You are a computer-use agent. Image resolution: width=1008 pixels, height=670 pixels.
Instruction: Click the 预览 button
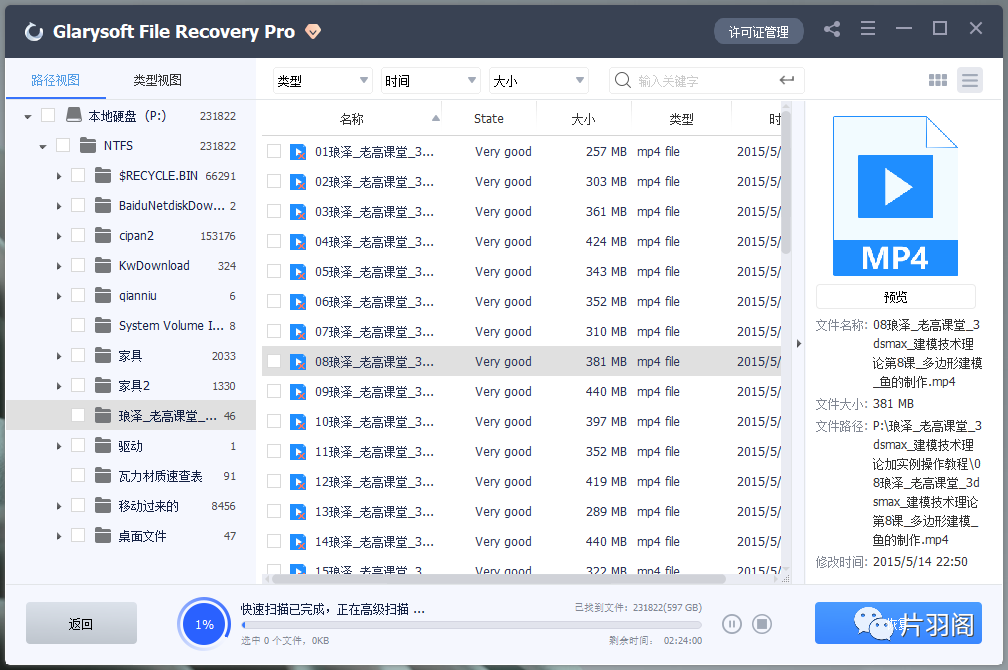pyautogui.click(x=896, y=296)
